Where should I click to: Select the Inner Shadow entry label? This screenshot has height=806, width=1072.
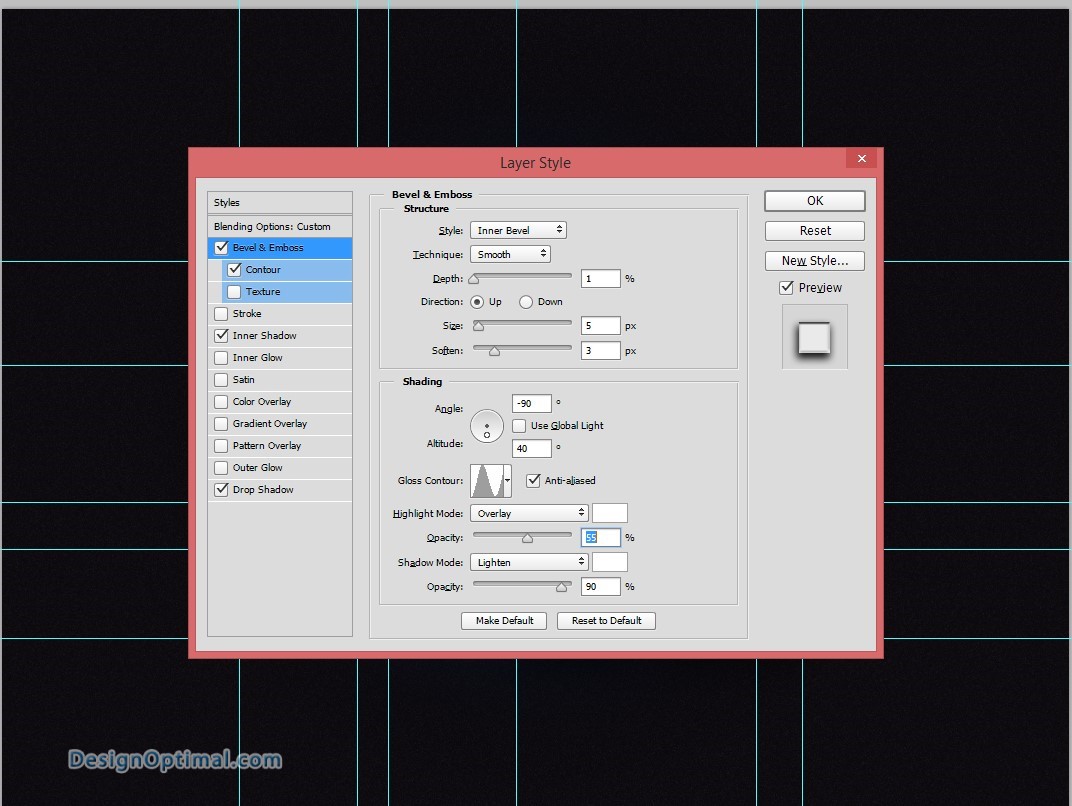click(x=265, y=336)
